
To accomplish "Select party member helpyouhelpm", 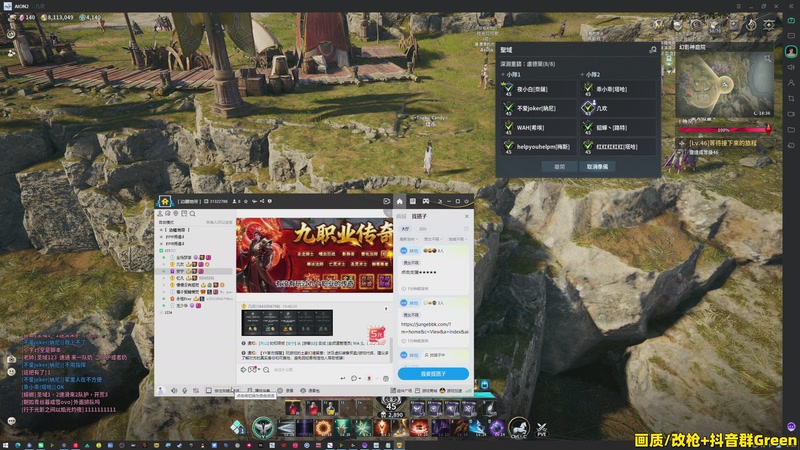I will pos(539,146).
